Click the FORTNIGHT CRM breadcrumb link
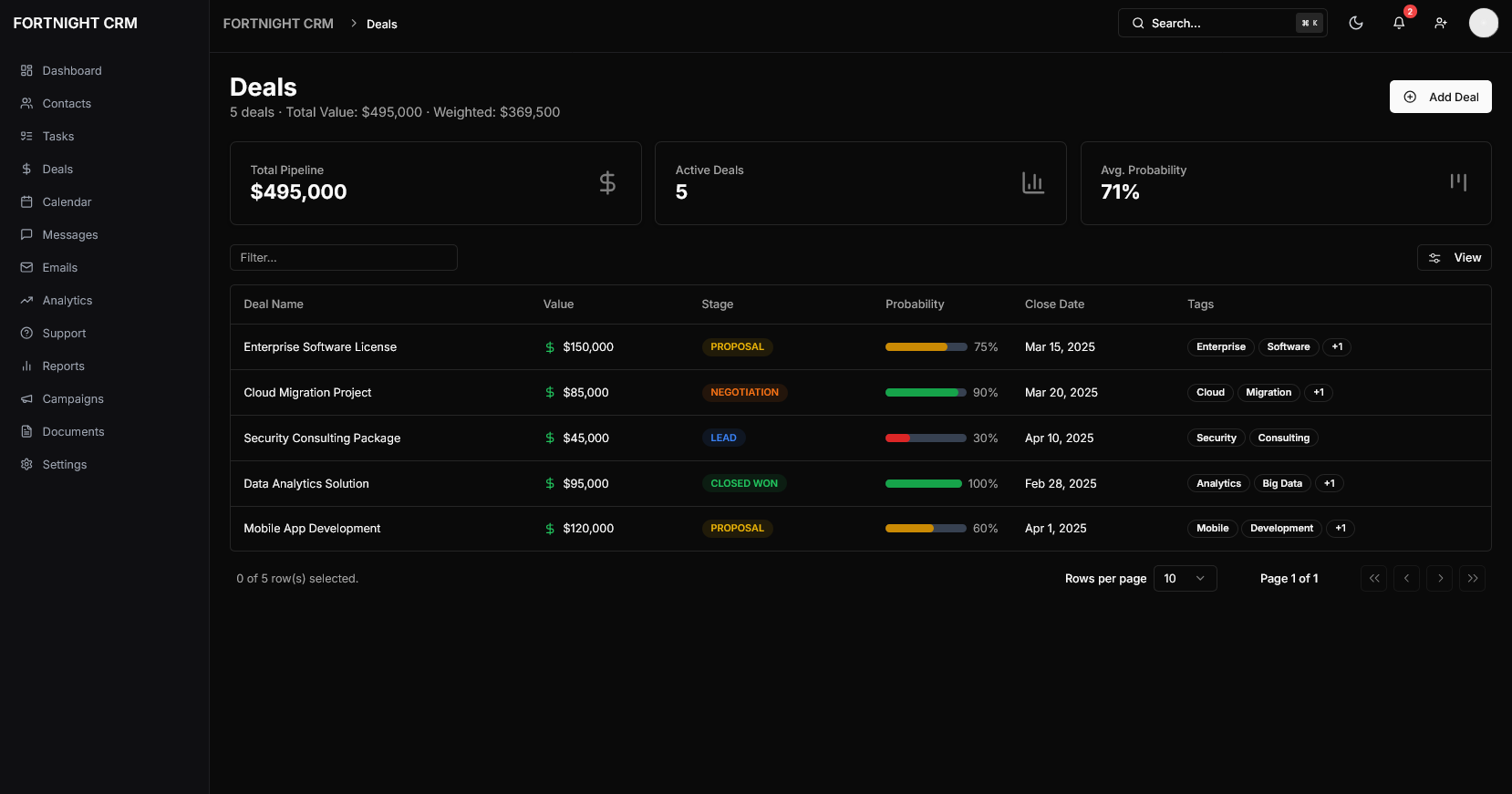The width and height of the screenshot is (1512, 794). pos(278,24)
